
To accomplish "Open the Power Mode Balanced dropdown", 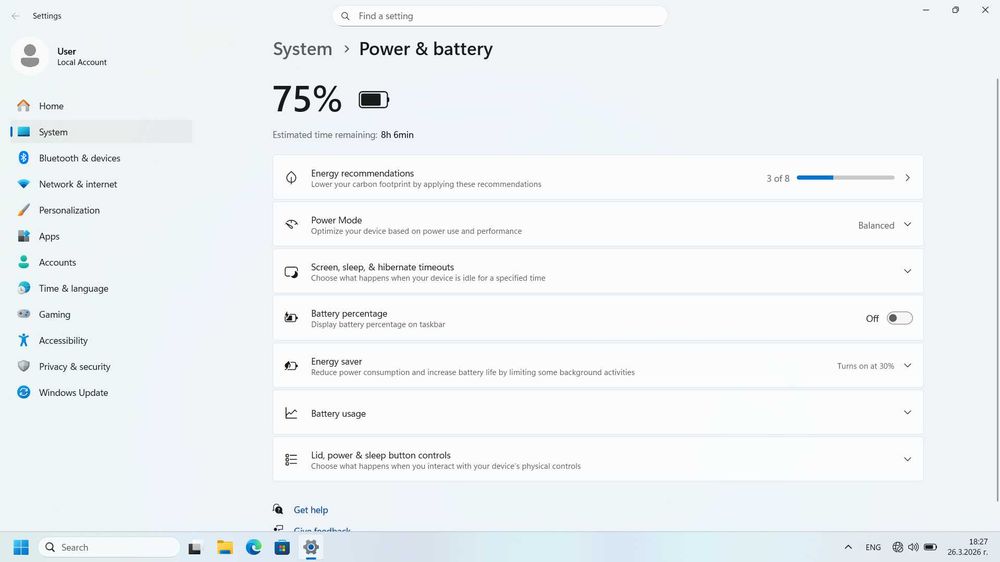I will (885, 225).
